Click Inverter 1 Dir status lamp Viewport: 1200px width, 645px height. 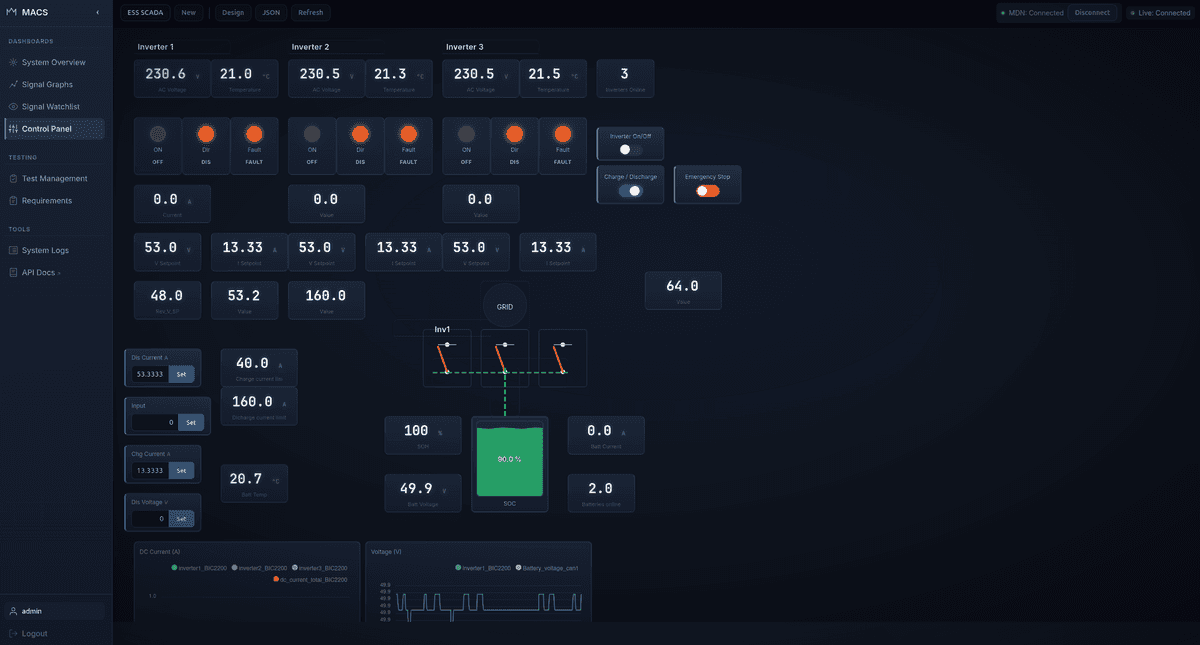pos(206,133)
